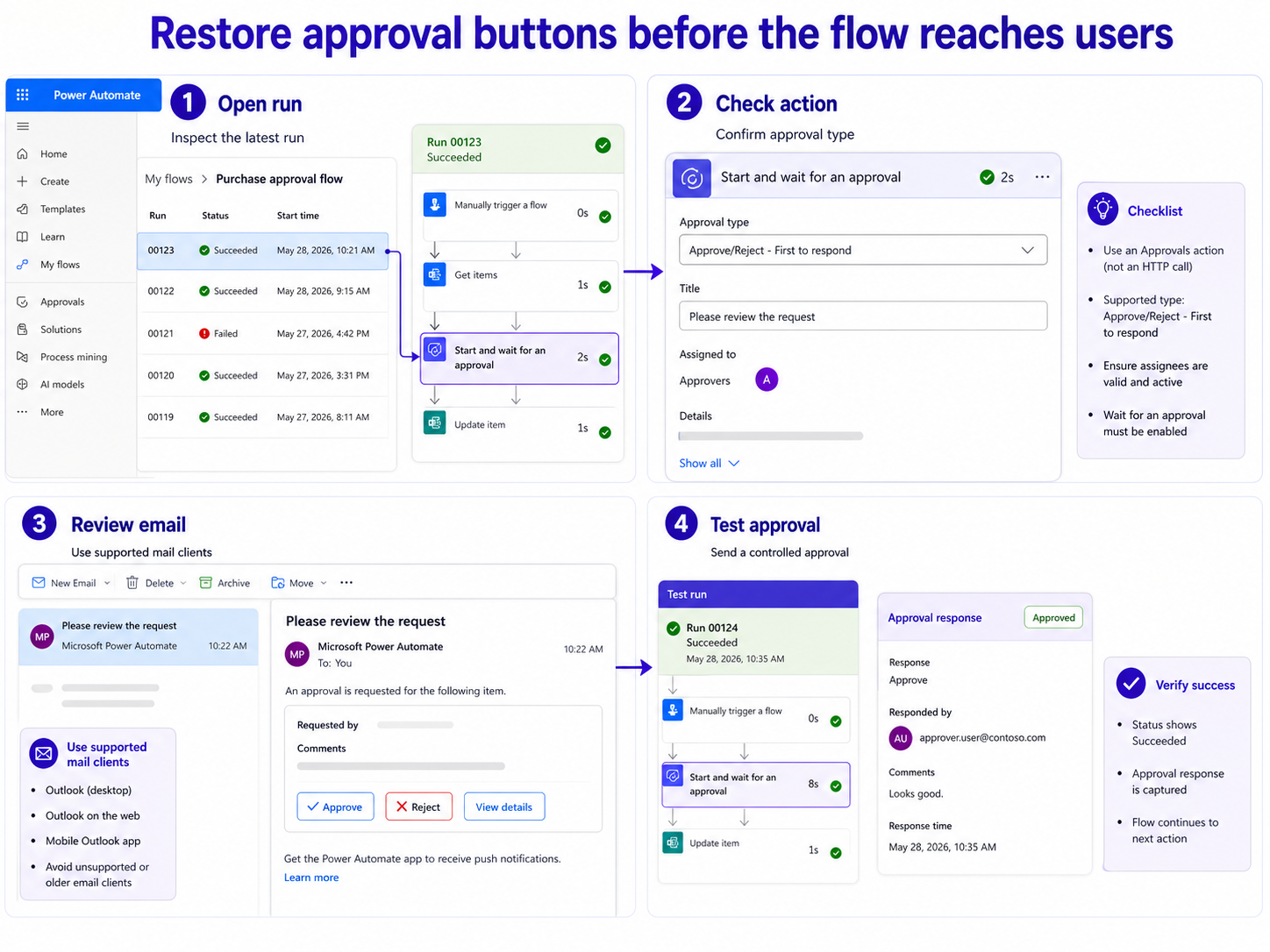
Task: Click the Start time column header
Action: [298, 216]
